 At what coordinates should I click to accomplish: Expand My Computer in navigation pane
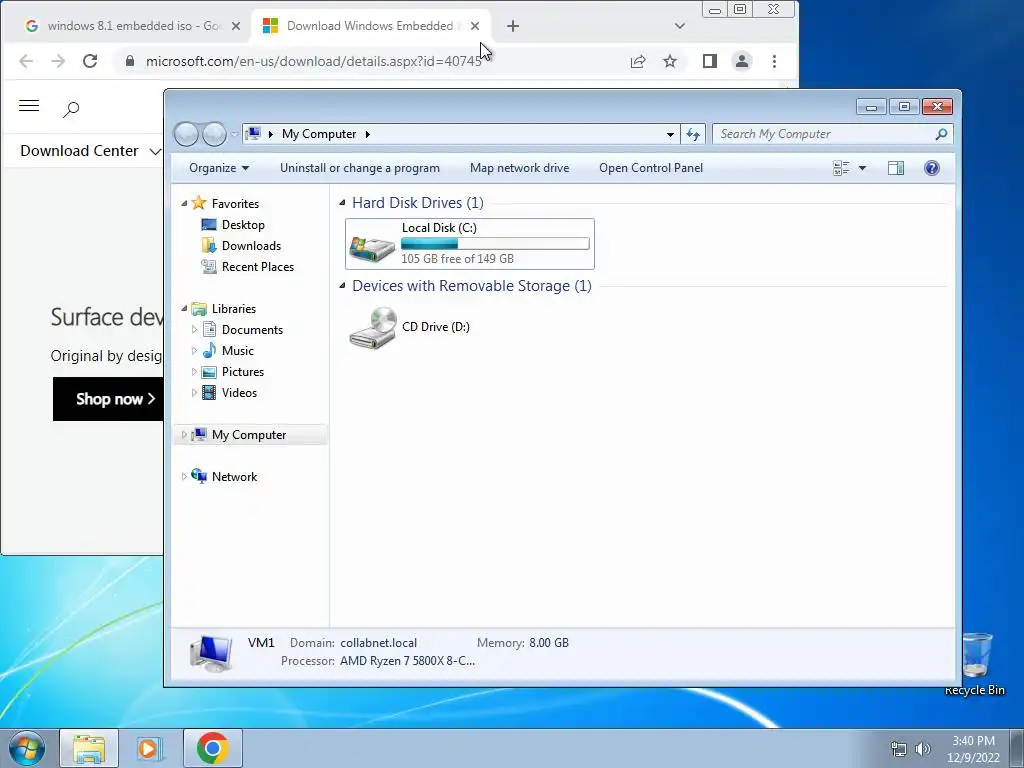(184, 435)
